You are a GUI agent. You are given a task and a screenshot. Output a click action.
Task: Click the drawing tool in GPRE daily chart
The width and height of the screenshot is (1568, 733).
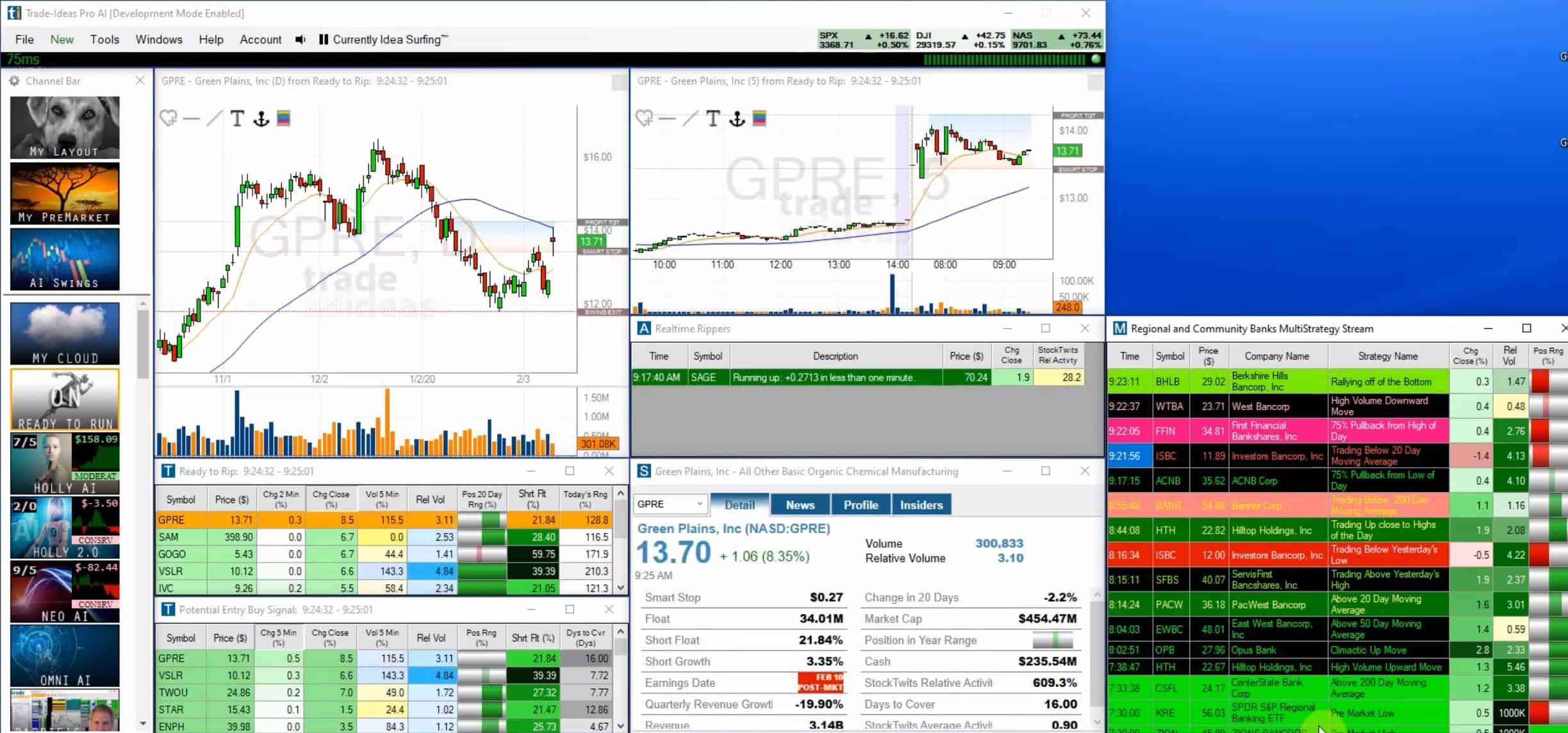[x=214, y=119]
